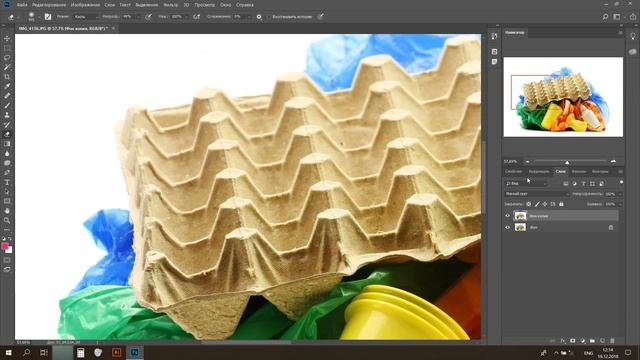Screen dimensions: 640x360
Task: Click the background color swatch
Action: (9, 250)
